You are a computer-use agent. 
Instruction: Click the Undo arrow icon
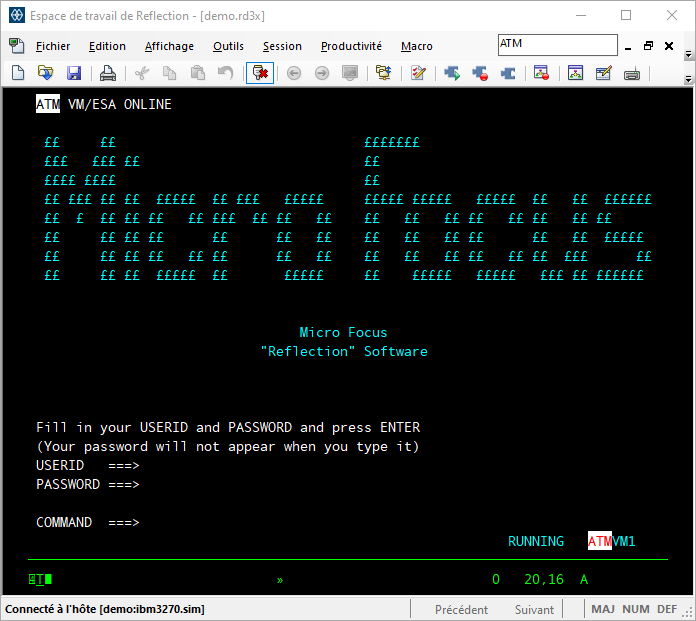click(x=225, y=73)
